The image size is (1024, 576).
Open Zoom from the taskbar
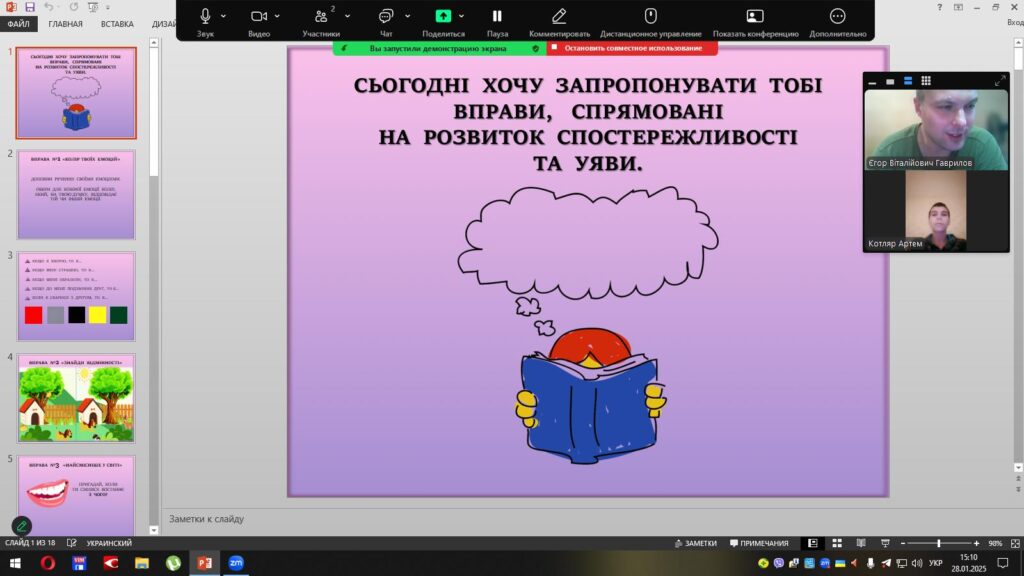tap(236, 563)
